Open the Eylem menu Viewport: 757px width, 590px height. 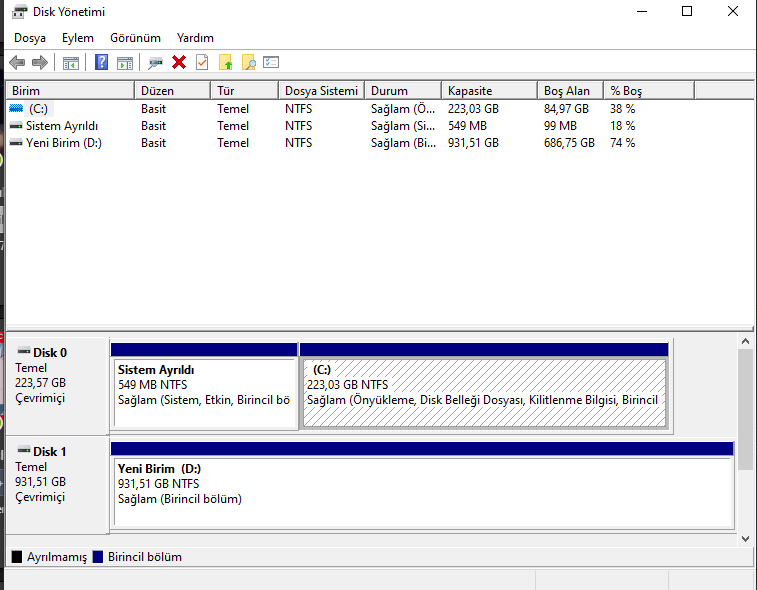click(x=78, y=38)
